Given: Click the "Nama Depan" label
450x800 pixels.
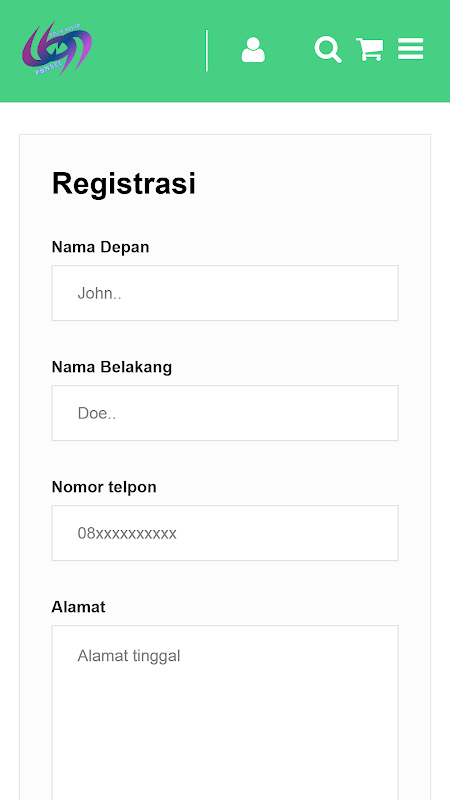Looking at the screenshot, I should click(x=101, y=247).
